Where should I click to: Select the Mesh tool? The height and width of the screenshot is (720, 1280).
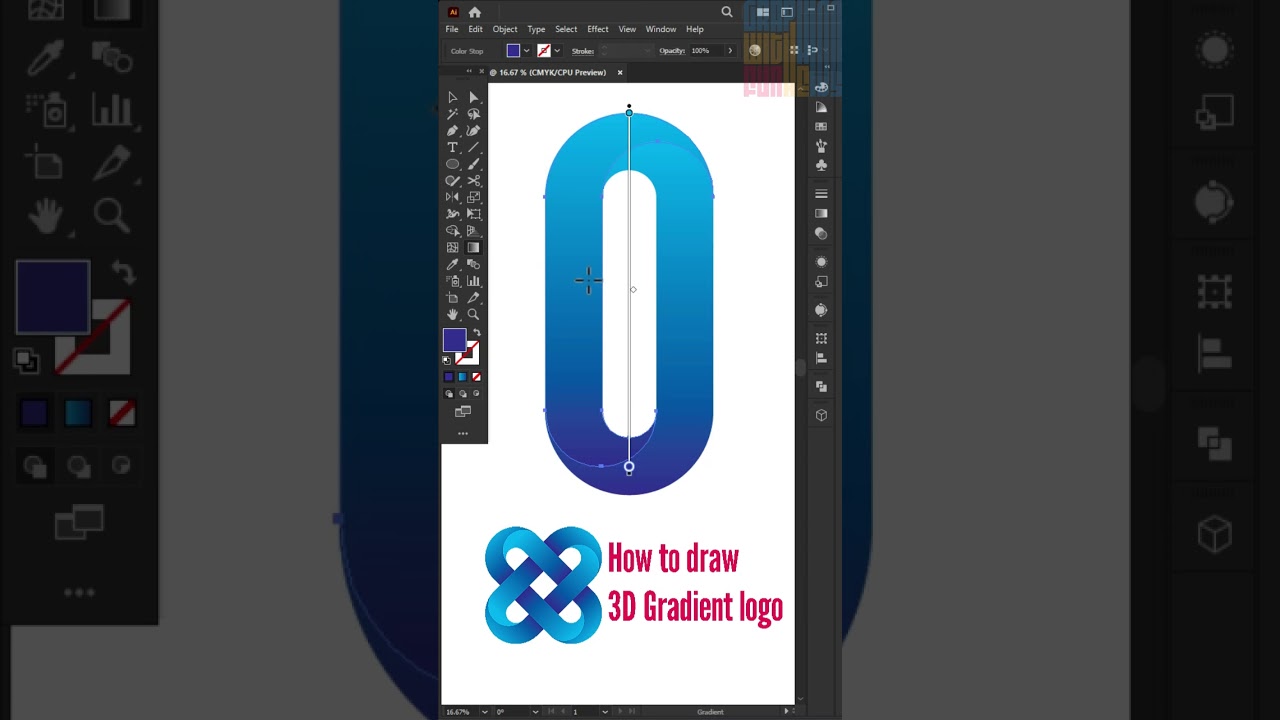tap(452, 247)
